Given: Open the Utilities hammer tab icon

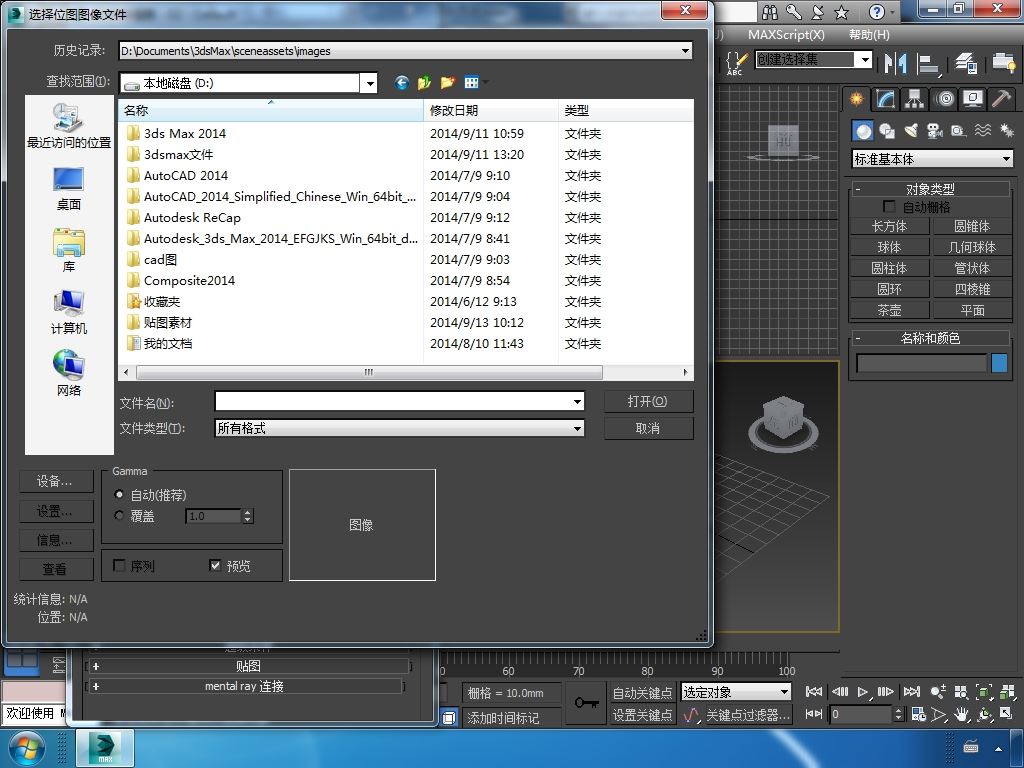Looking at the screenshot, I should (x=1001, y=99).
